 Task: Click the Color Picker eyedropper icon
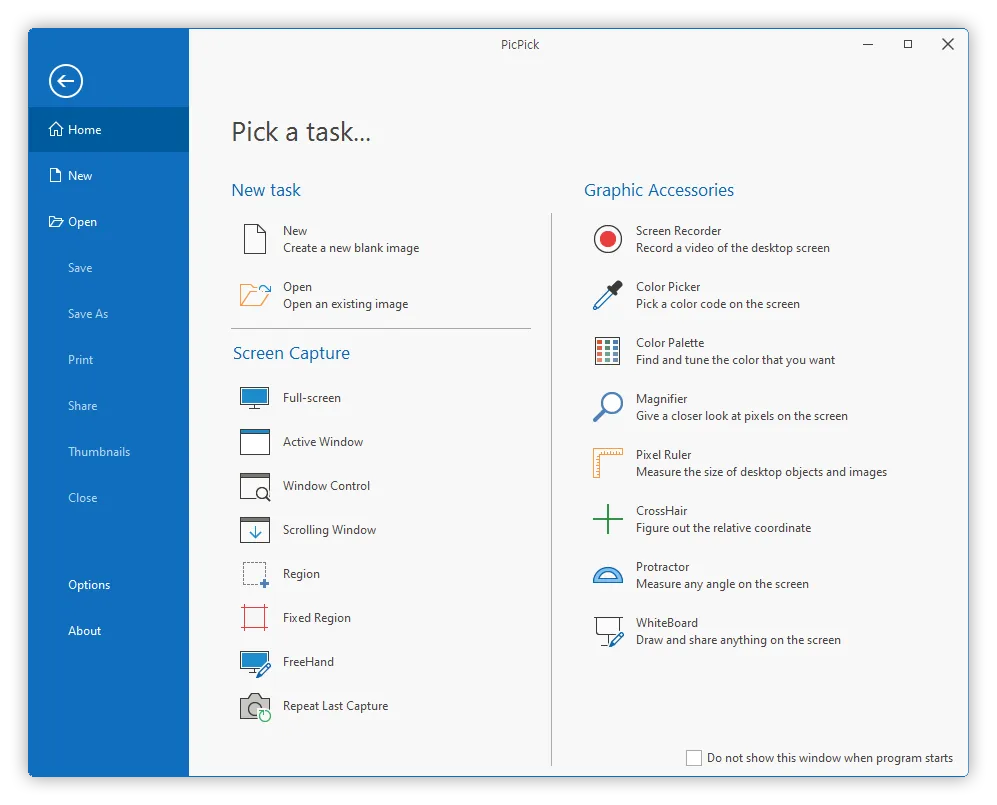coord(608,295)
